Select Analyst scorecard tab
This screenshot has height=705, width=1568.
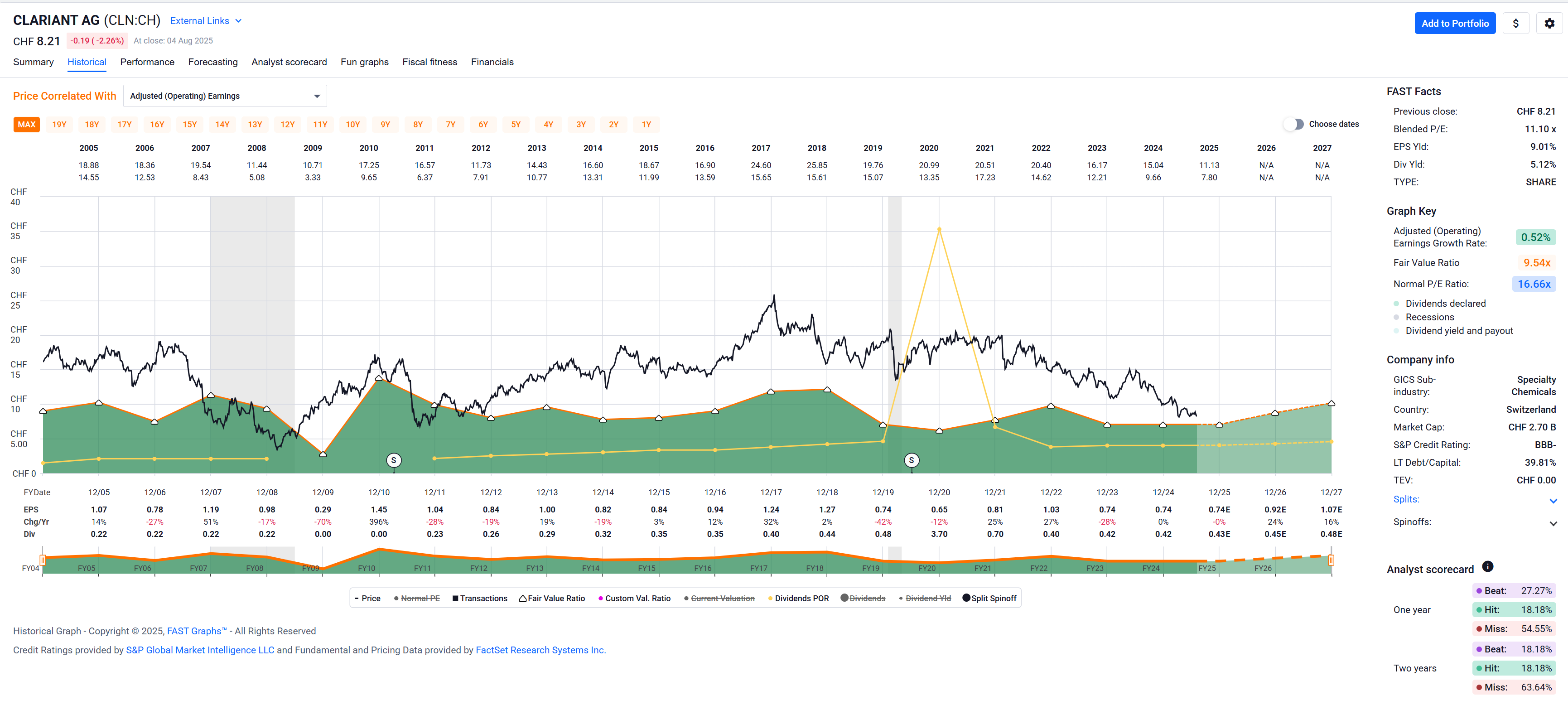pos(289,62)
